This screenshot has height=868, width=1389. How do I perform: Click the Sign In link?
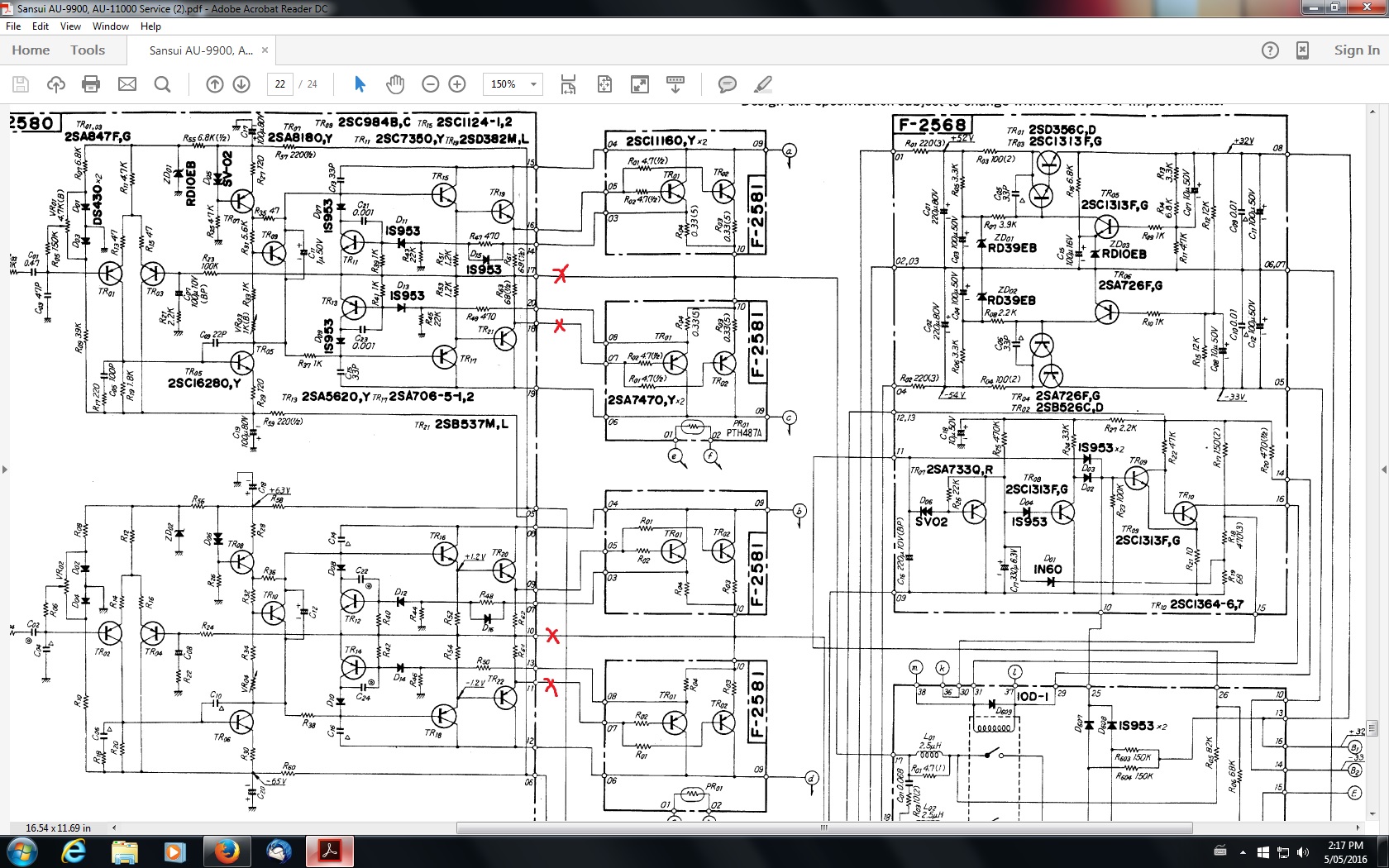[1357, 50]
